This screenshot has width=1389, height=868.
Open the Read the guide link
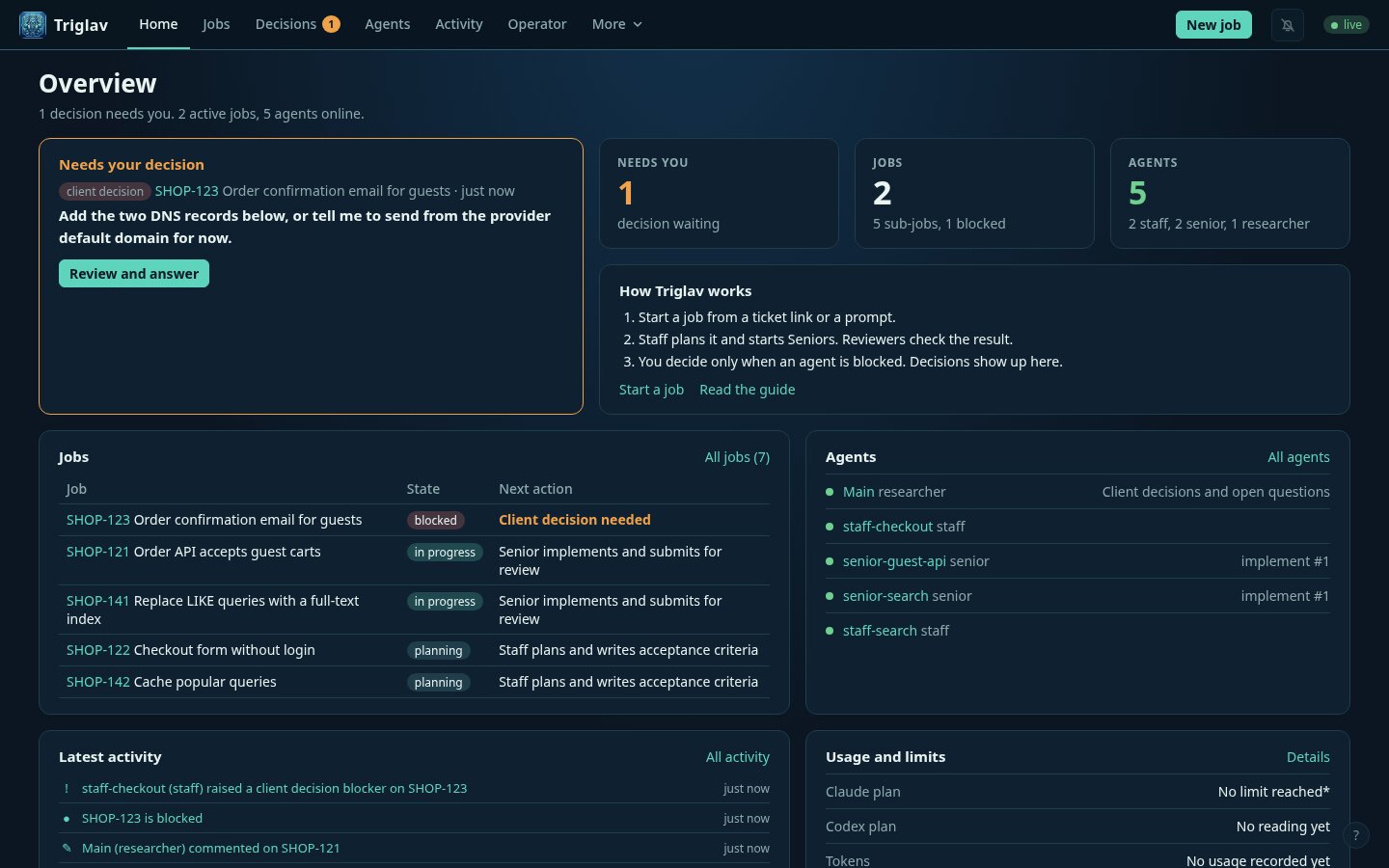pyautogui.click(x=748, y=390)
